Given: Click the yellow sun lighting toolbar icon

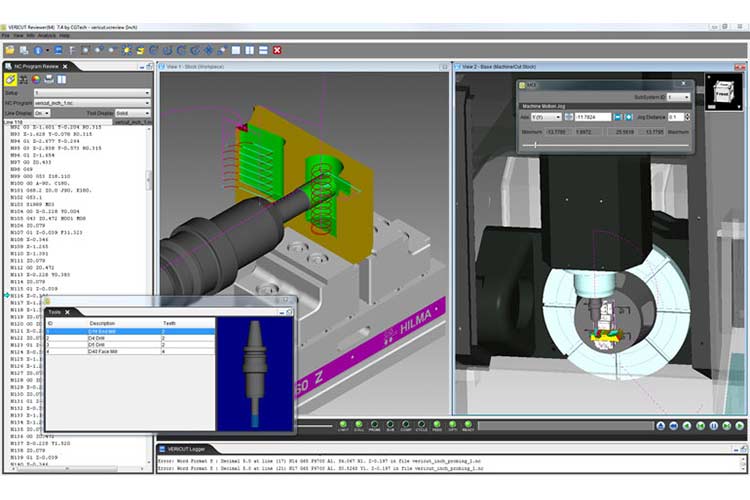Looking at the screenshot, I should (127, 50).
